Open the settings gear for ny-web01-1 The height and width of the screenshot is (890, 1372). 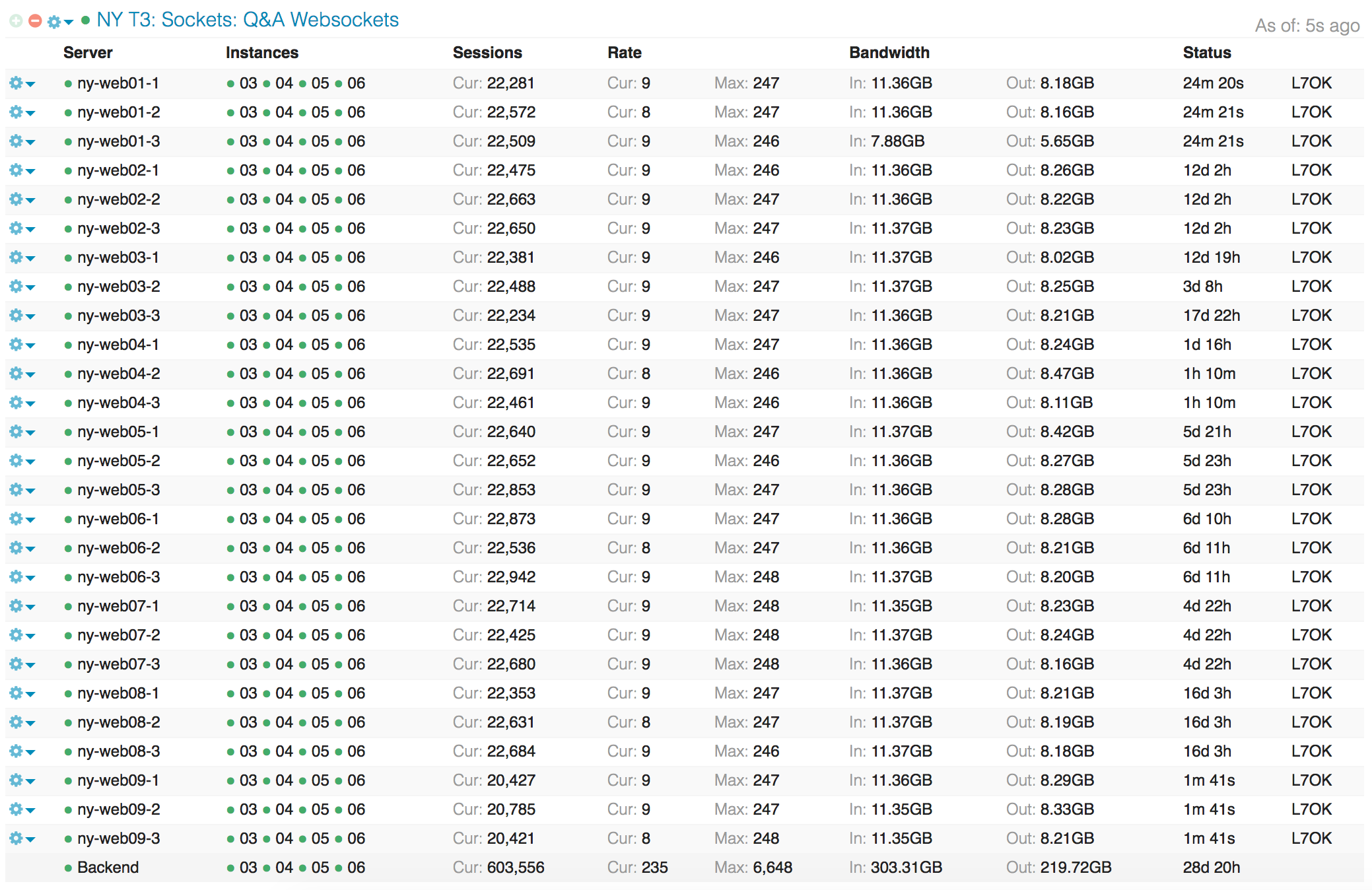16,83
